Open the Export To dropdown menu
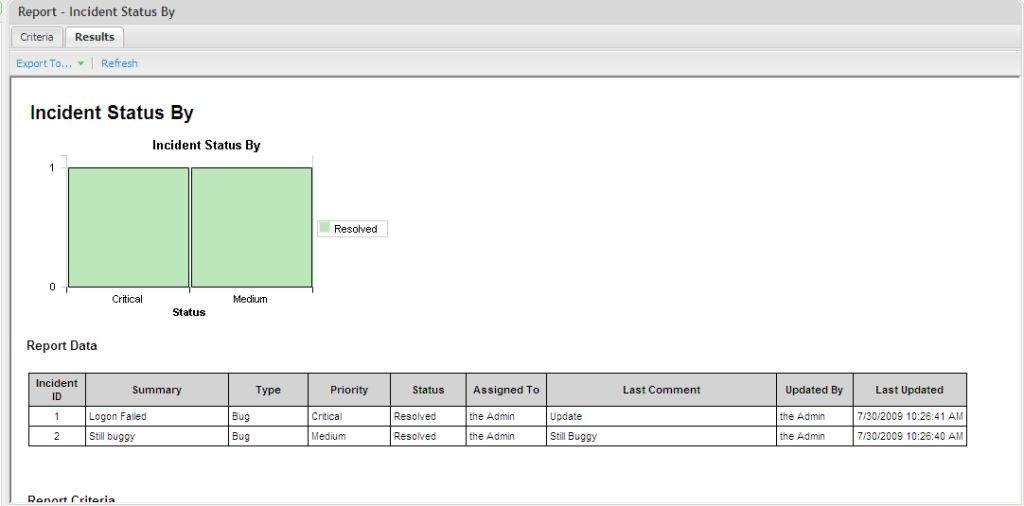Image resolution: width=1024 pixels, height=506 pixels. (44, 63)
